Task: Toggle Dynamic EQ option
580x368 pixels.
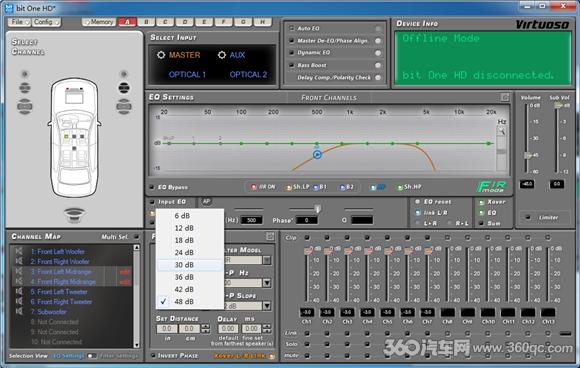Action: (378, 53)
